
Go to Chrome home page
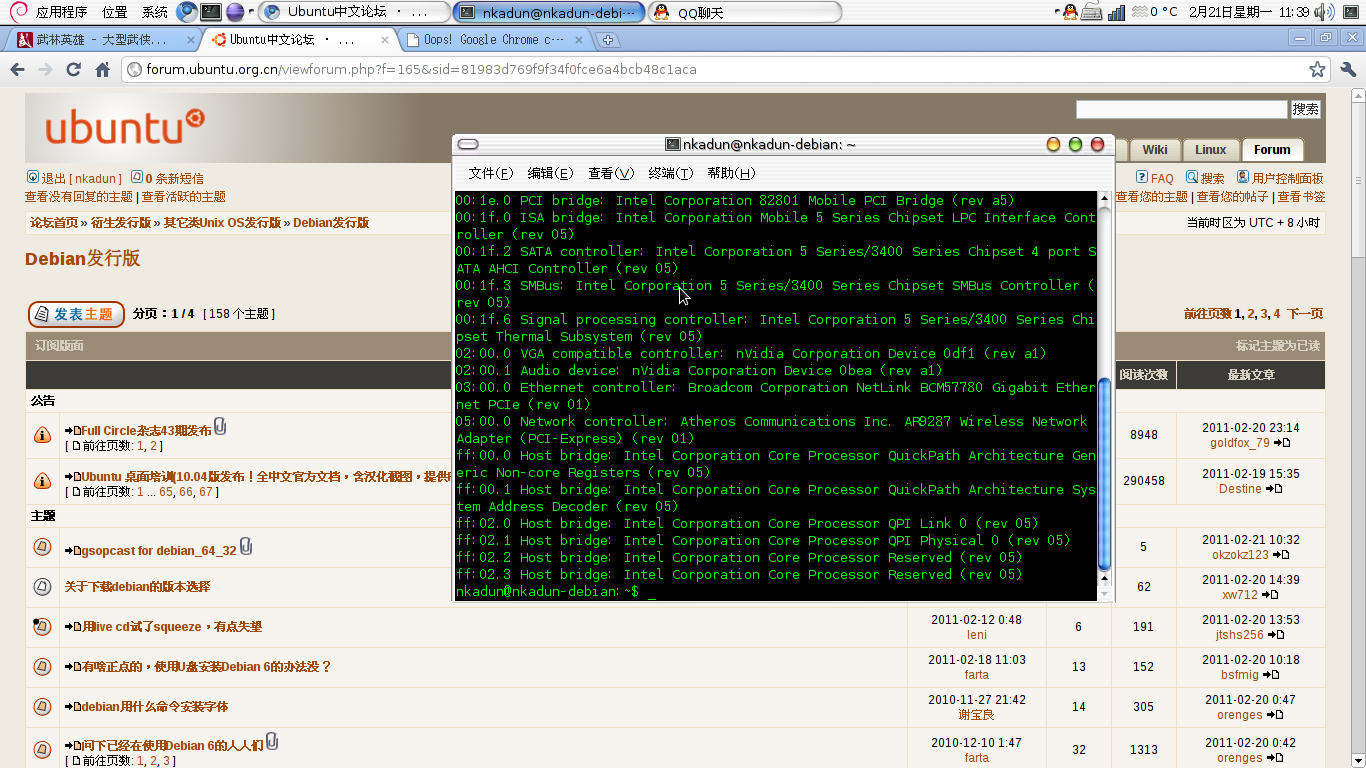pyautogui.click(x=102, y=69)
